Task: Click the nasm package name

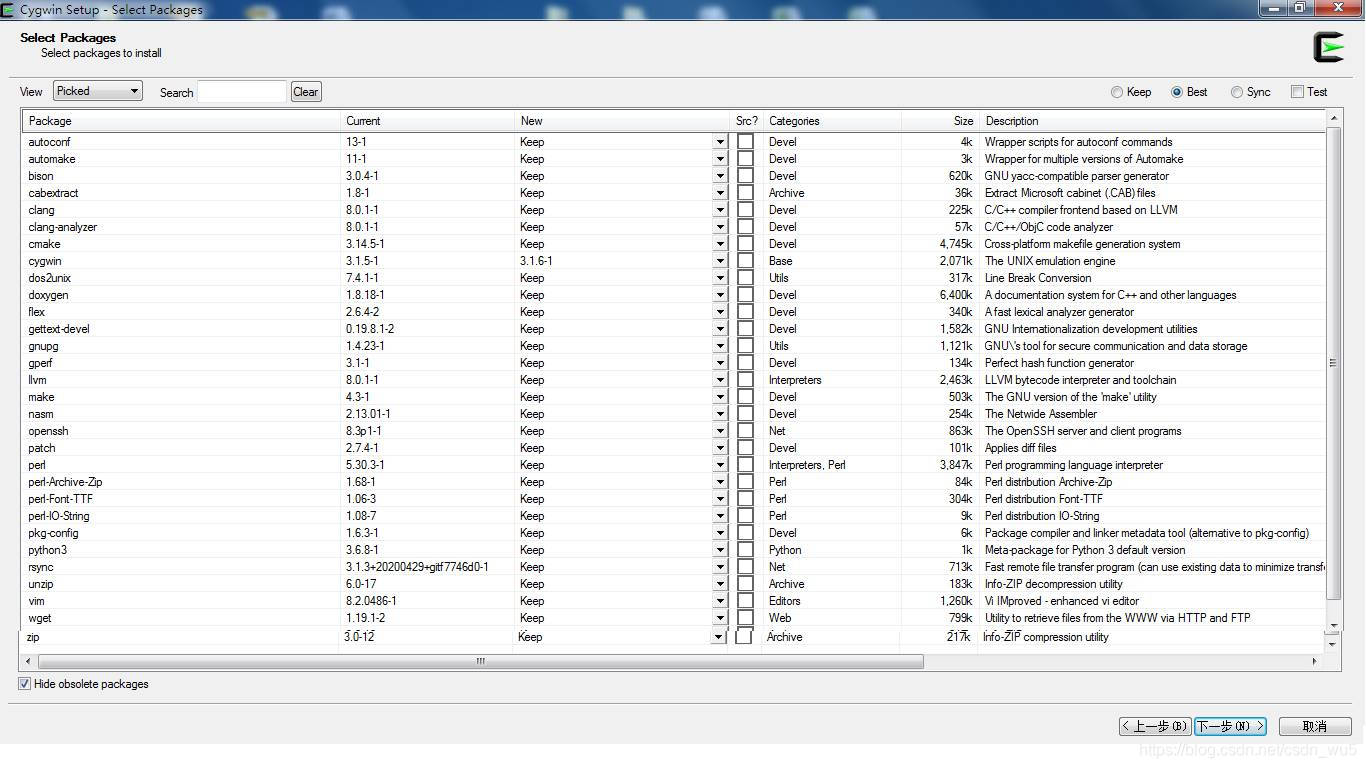Action: 41,414
